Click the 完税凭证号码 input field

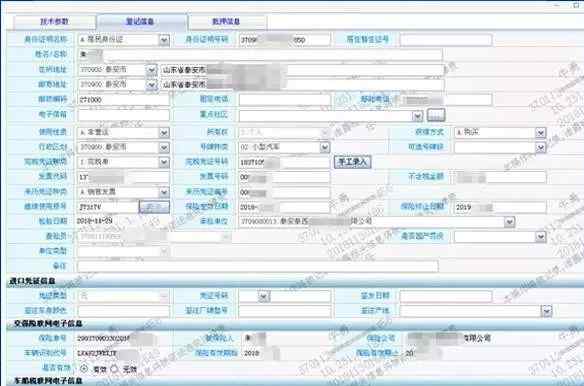coord(284,162)
